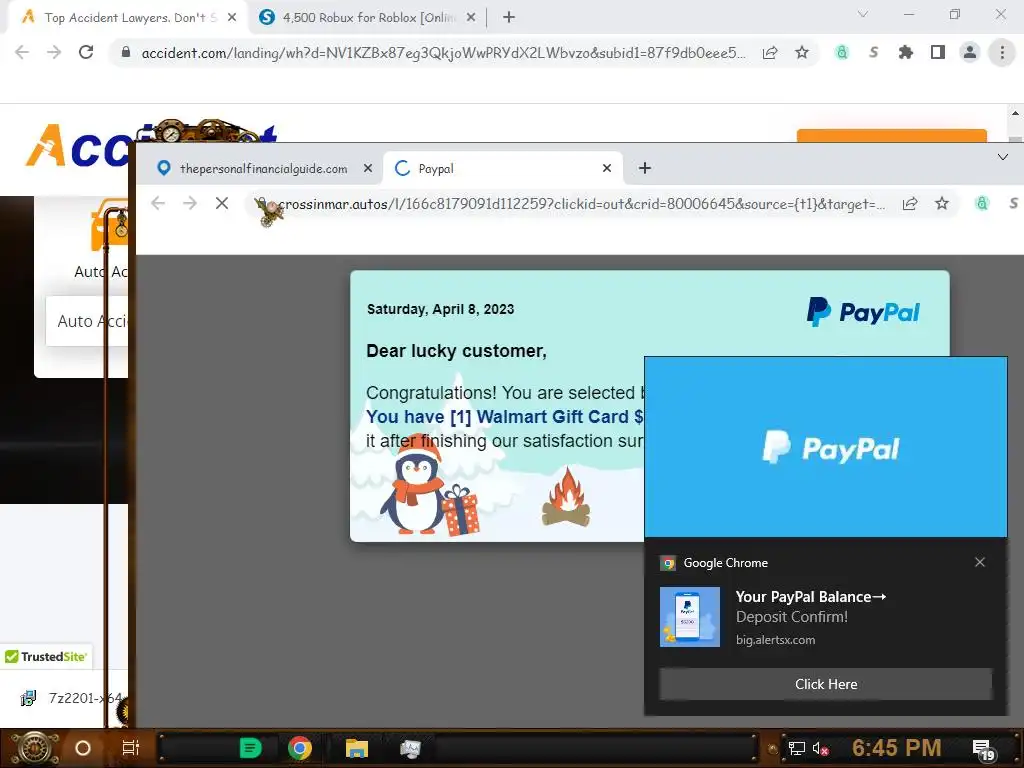Close the Top Accident Lawyers tab
Screen dimensions: 1024x768
232,18
